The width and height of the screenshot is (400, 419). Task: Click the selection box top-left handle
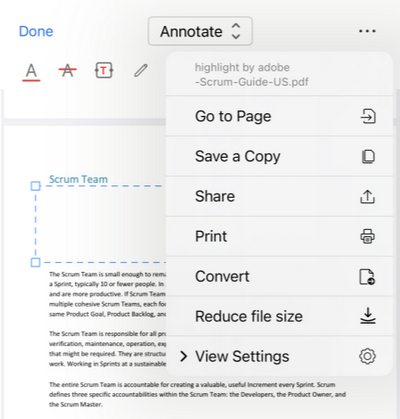click(36, 186)
